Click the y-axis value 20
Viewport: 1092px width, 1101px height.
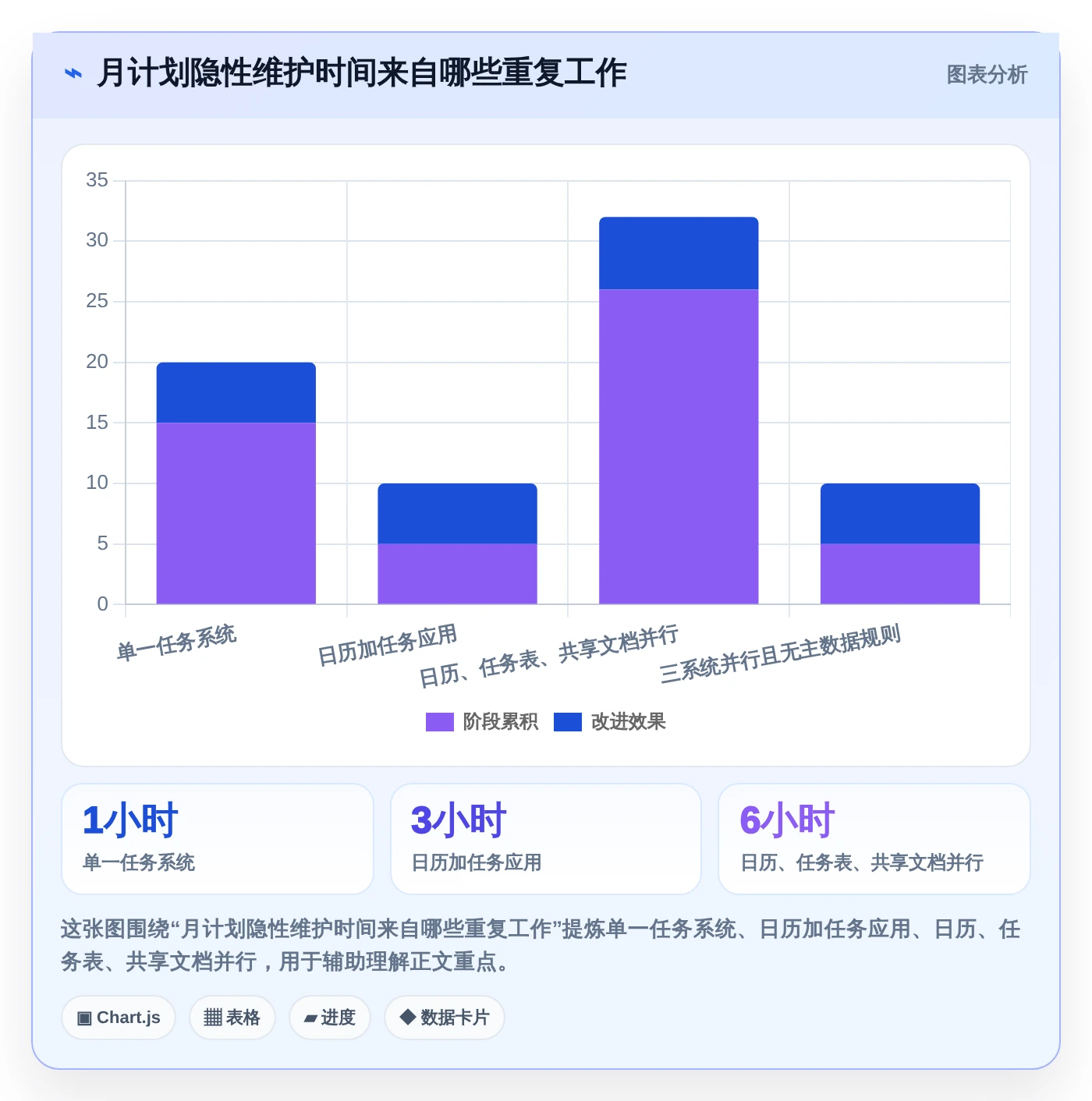pyautogui.click(x=97, y=362)
